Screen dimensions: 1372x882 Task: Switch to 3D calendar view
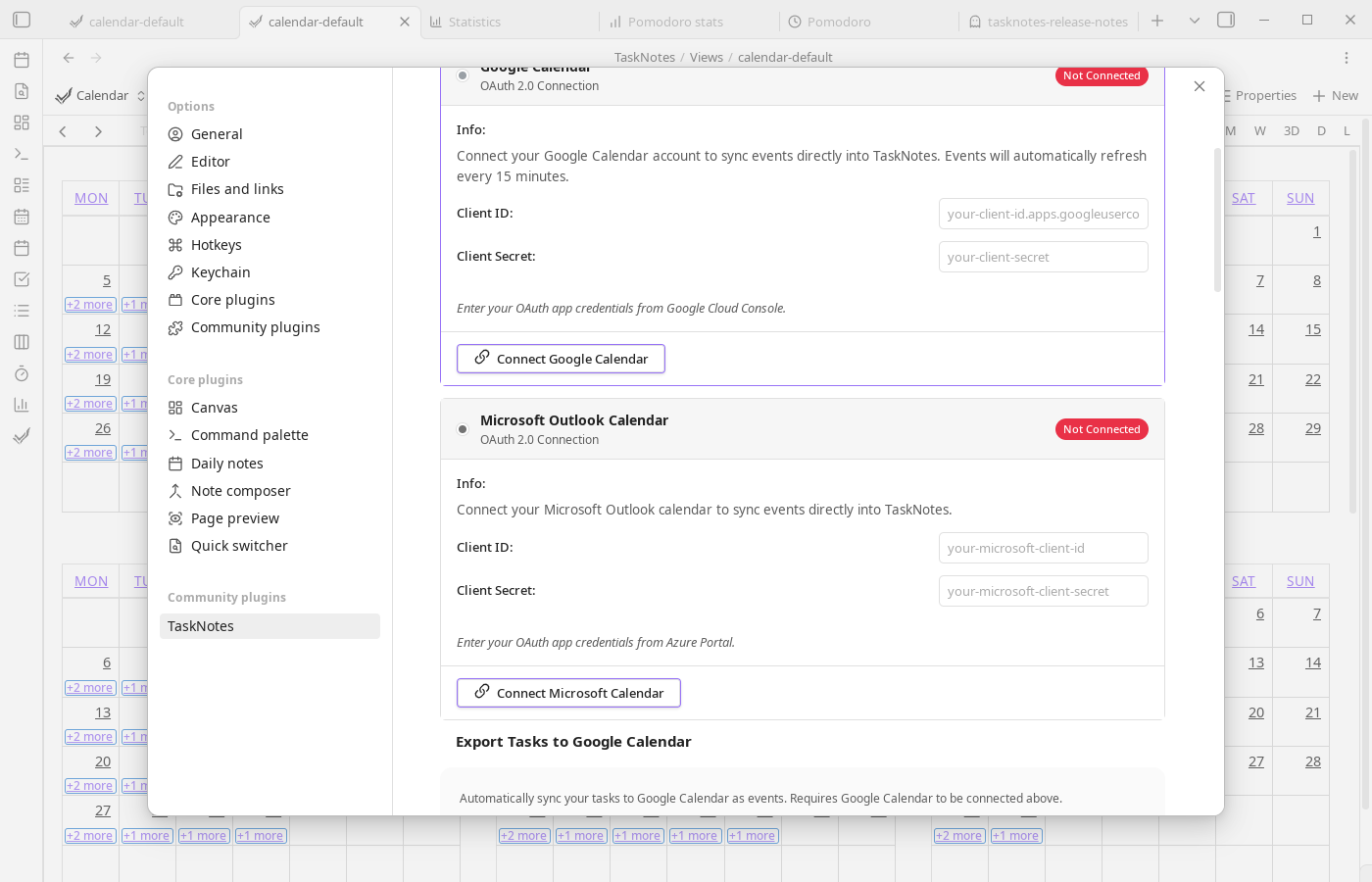coord(1292,131)
